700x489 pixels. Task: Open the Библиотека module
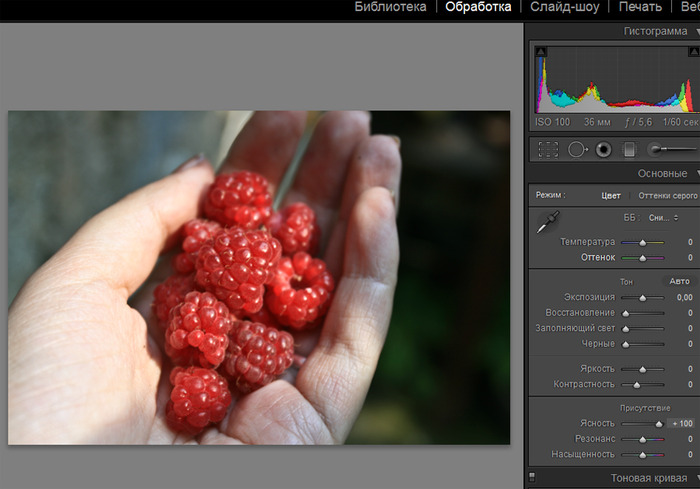390,7
